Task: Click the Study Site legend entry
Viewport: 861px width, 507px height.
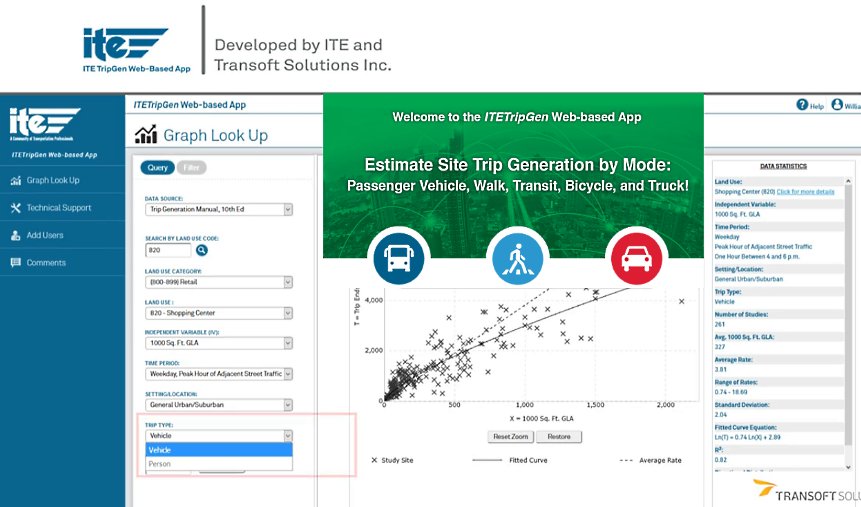Action: click(x=392, y=460)
